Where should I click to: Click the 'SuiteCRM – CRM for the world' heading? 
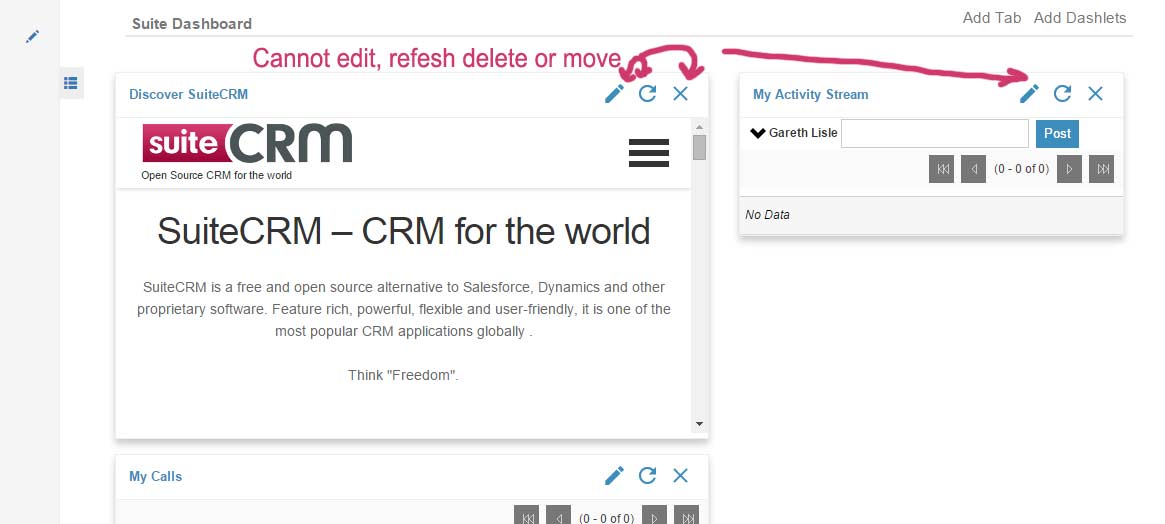click(403, 231)
